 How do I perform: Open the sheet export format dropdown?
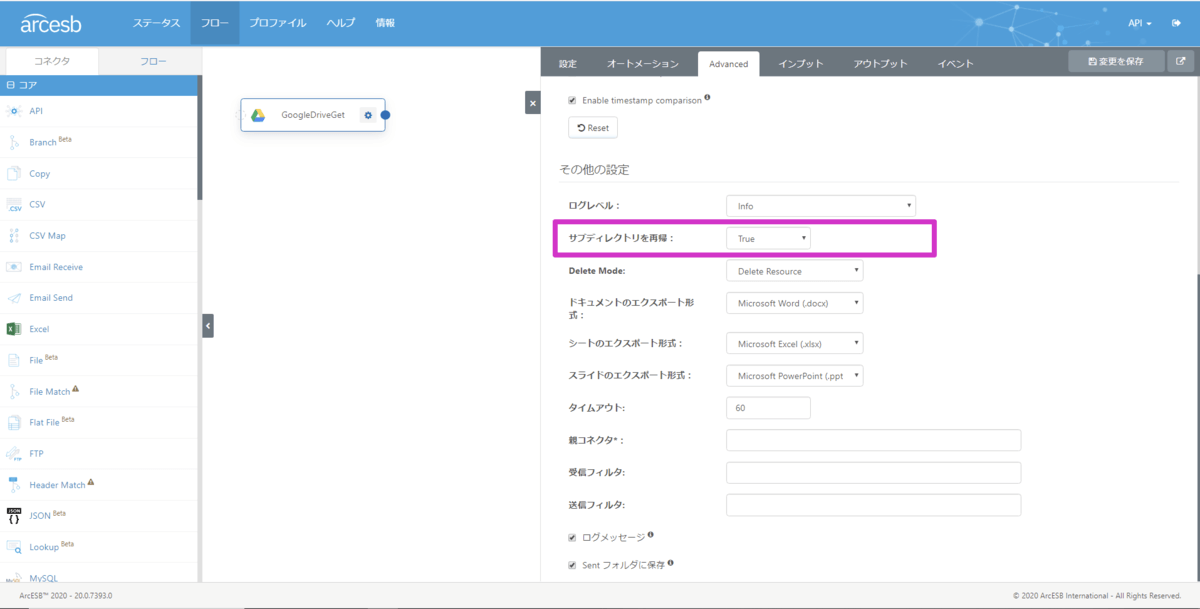point(794,344)
